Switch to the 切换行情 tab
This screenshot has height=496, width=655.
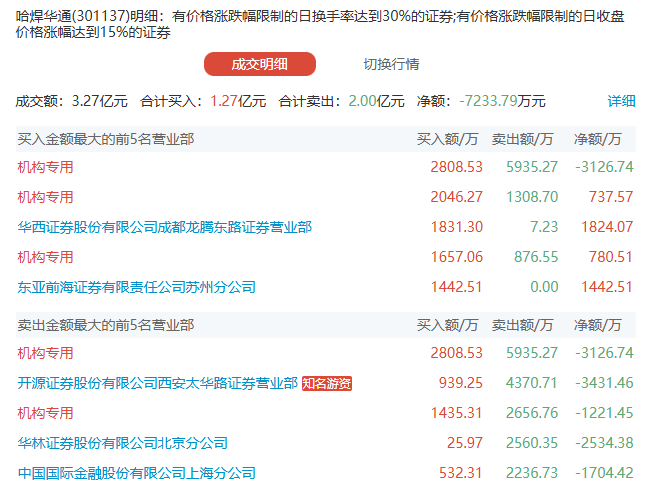pyautogui.click(x=391, y=64)
